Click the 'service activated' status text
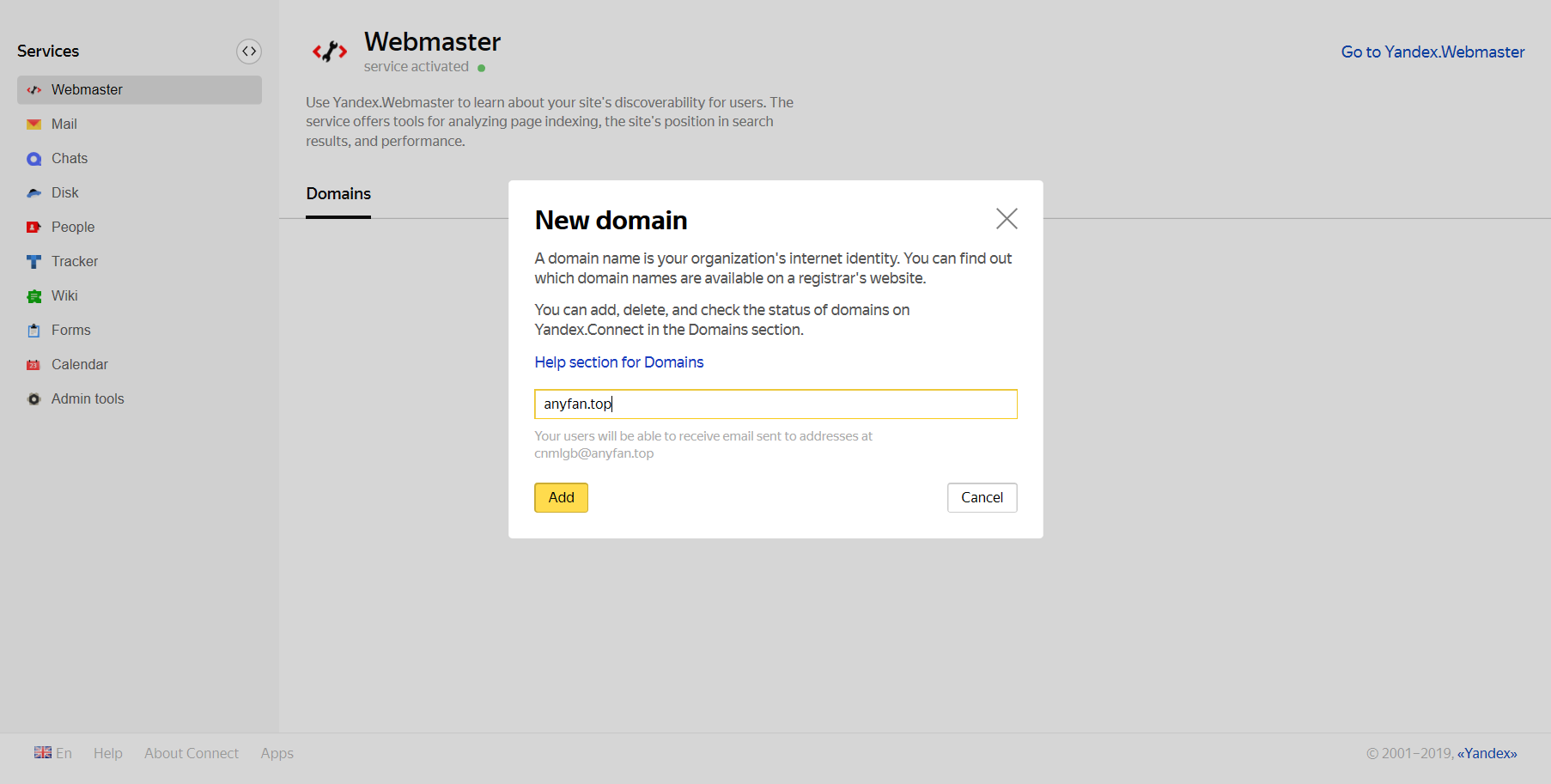Viewport: 1551px width, 784px height. coord(417,67)
